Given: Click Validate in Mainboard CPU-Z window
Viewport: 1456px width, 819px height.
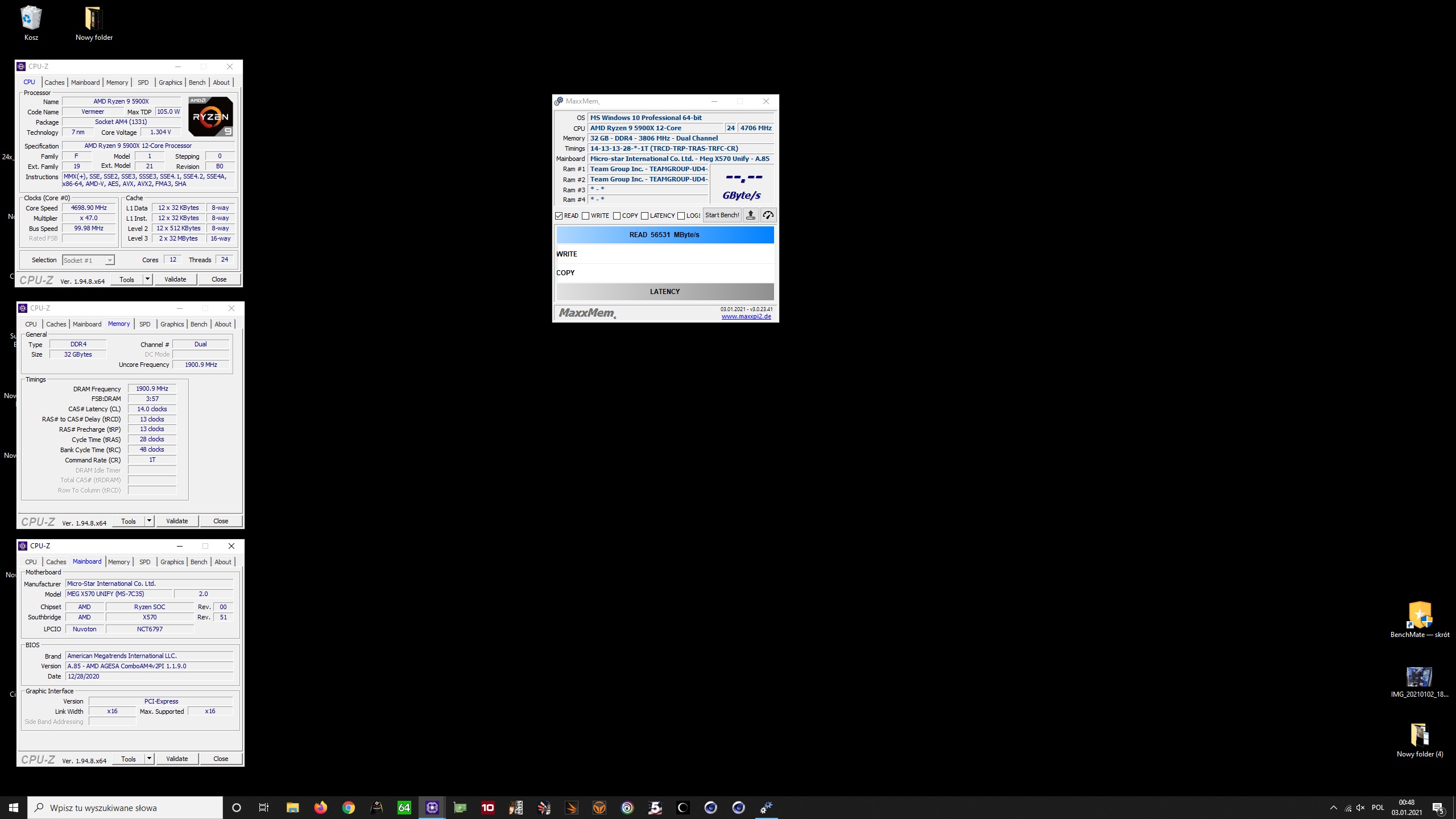Looking at the screenshot, I should [177, 759].
